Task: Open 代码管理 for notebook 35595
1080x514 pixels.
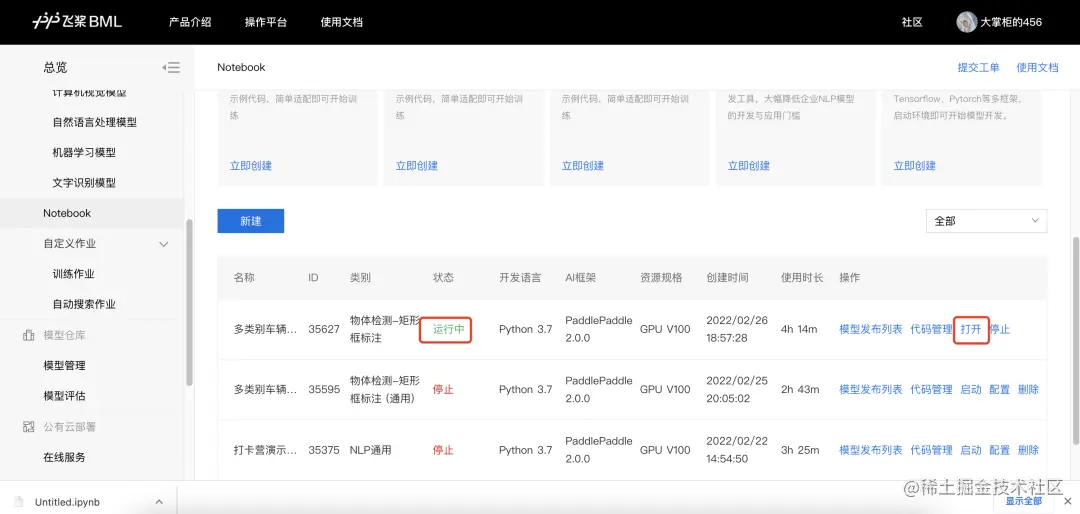Action: pos(931,390)
